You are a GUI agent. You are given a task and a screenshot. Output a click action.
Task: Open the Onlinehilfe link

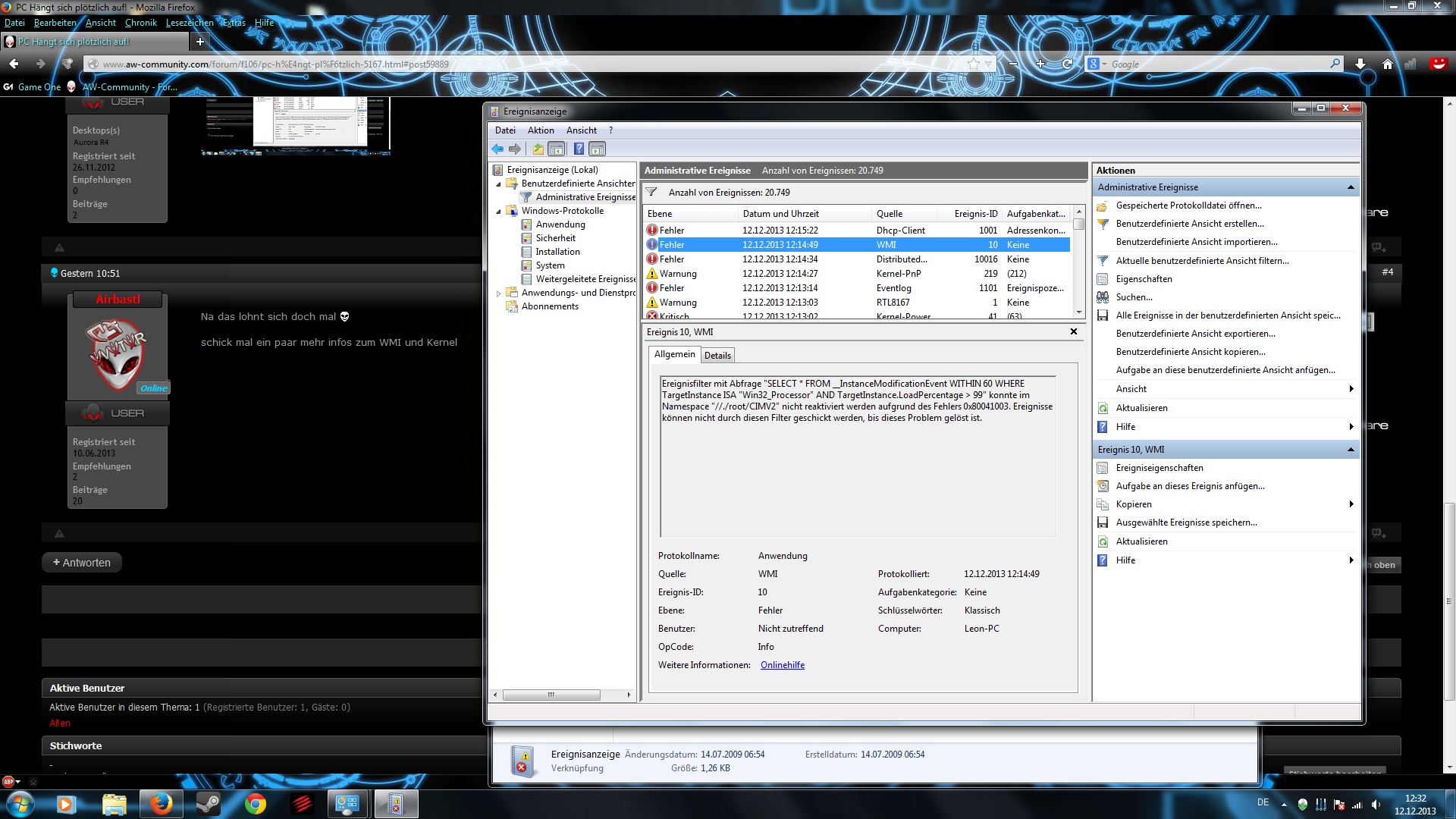[x=782, y=665]
